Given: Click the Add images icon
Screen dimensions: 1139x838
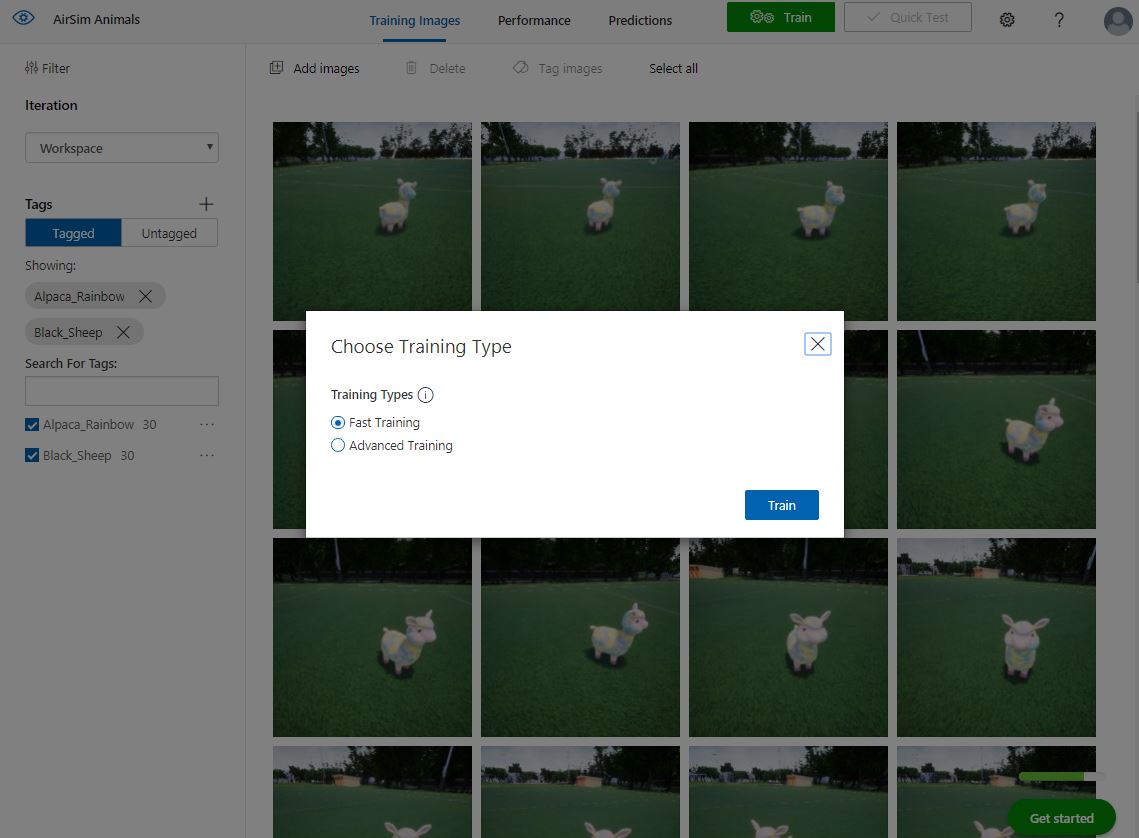Looking at the screenshot, I should [276, 68].
